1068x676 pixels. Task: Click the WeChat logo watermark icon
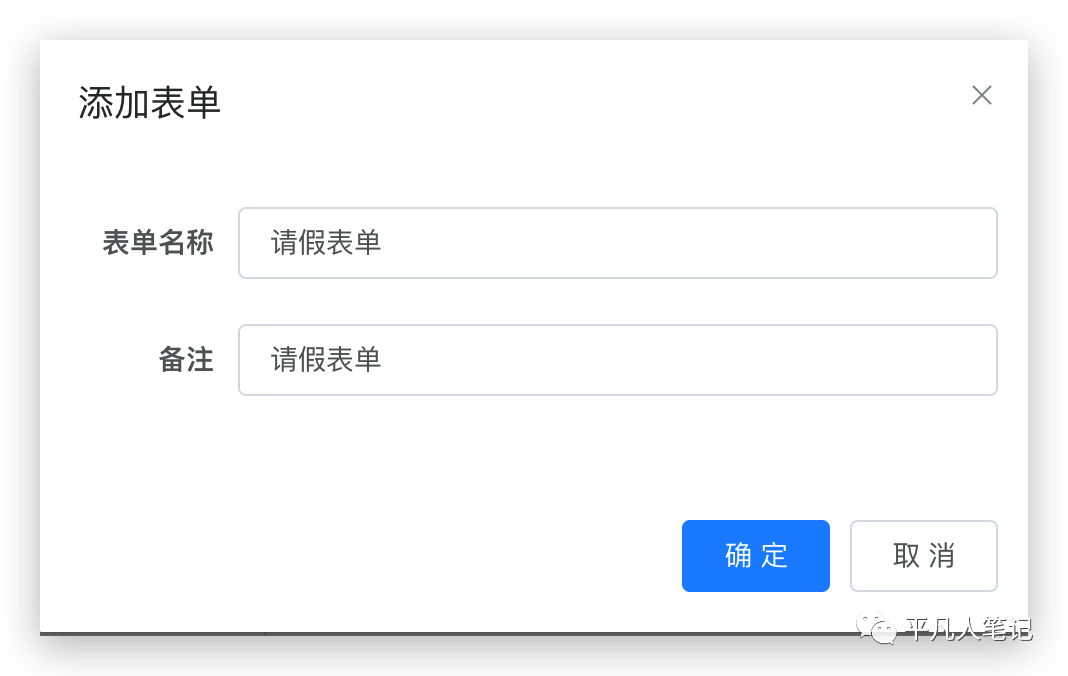(x=876, y=628)
